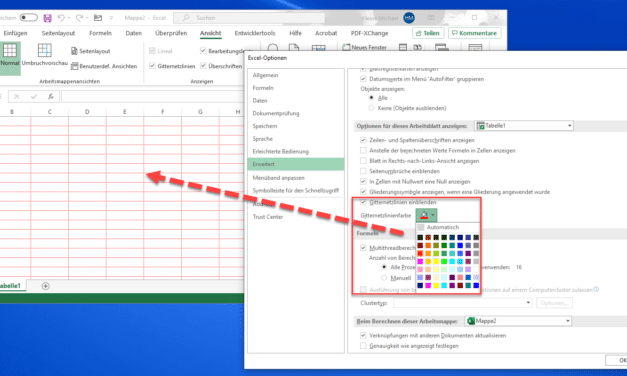Click the Undo arrow icon

(x=61, y=18)
